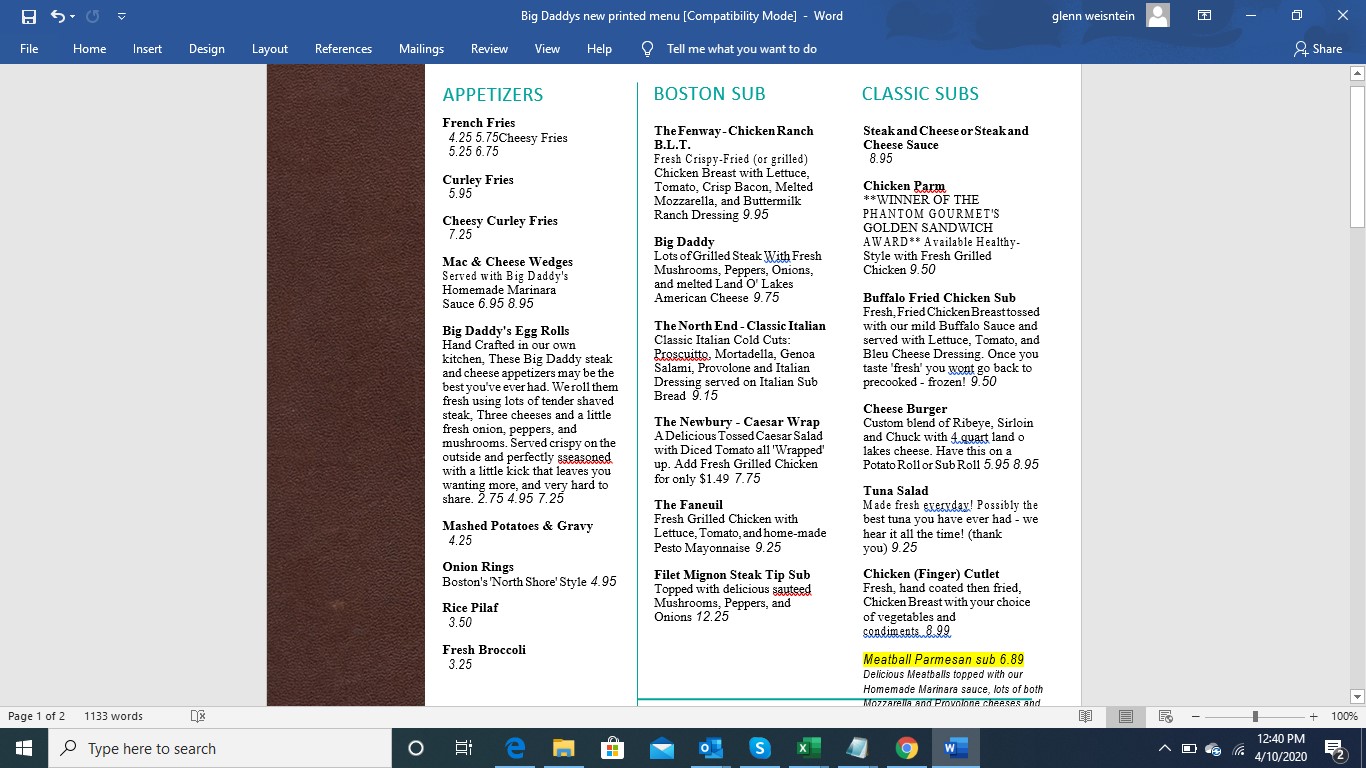Switch to Read Mode view
The image size is (1366, 768).
click(1085, 716)
